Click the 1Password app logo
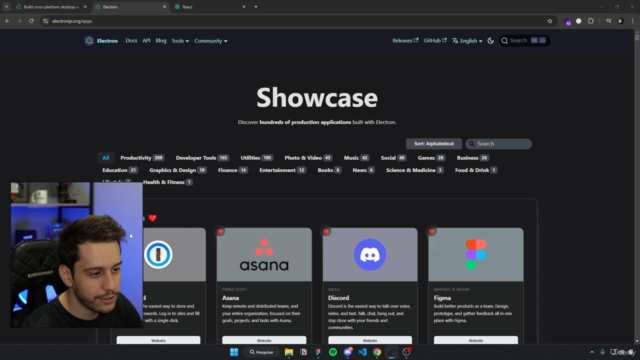This screenshot has height=360, width=640. click(x=158, y=255)
